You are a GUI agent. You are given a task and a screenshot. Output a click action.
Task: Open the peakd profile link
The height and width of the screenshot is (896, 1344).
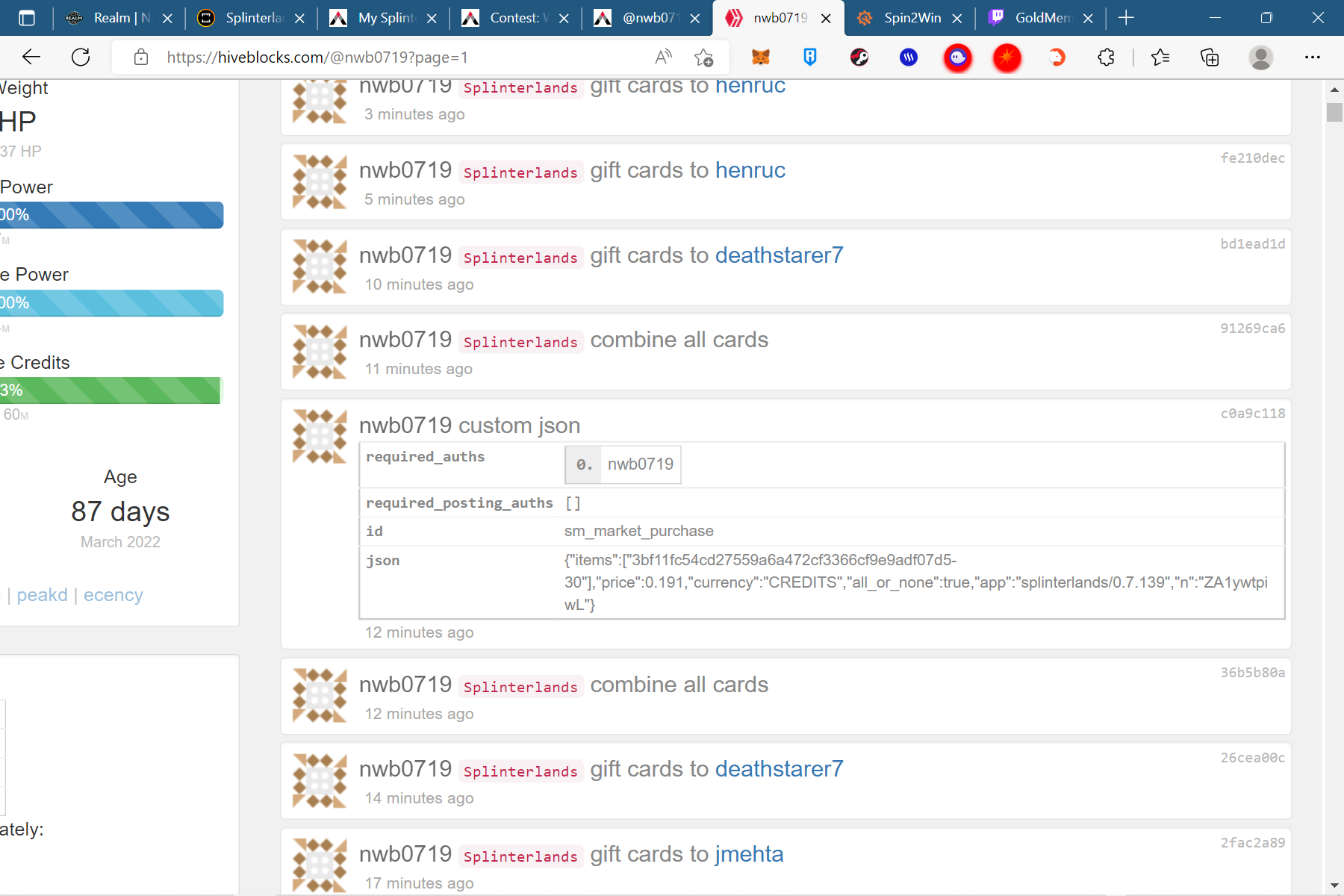coord(42,595)
